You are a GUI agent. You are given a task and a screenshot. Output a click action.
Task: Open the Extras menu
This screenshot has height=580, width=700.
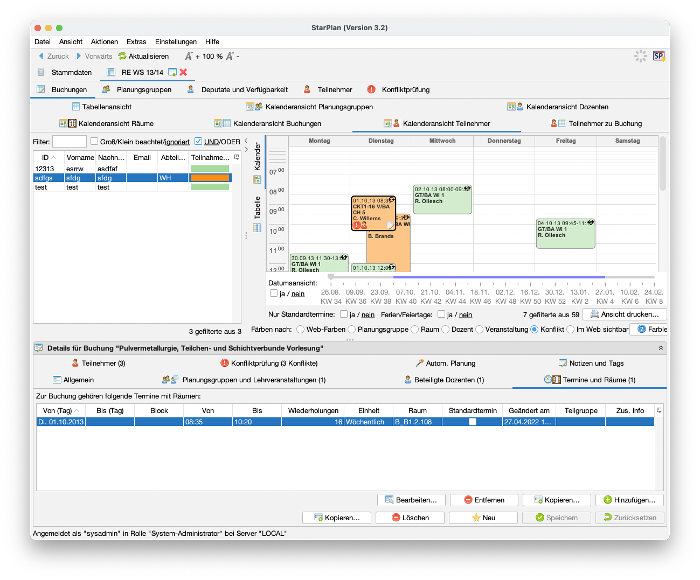pos(136,42)
